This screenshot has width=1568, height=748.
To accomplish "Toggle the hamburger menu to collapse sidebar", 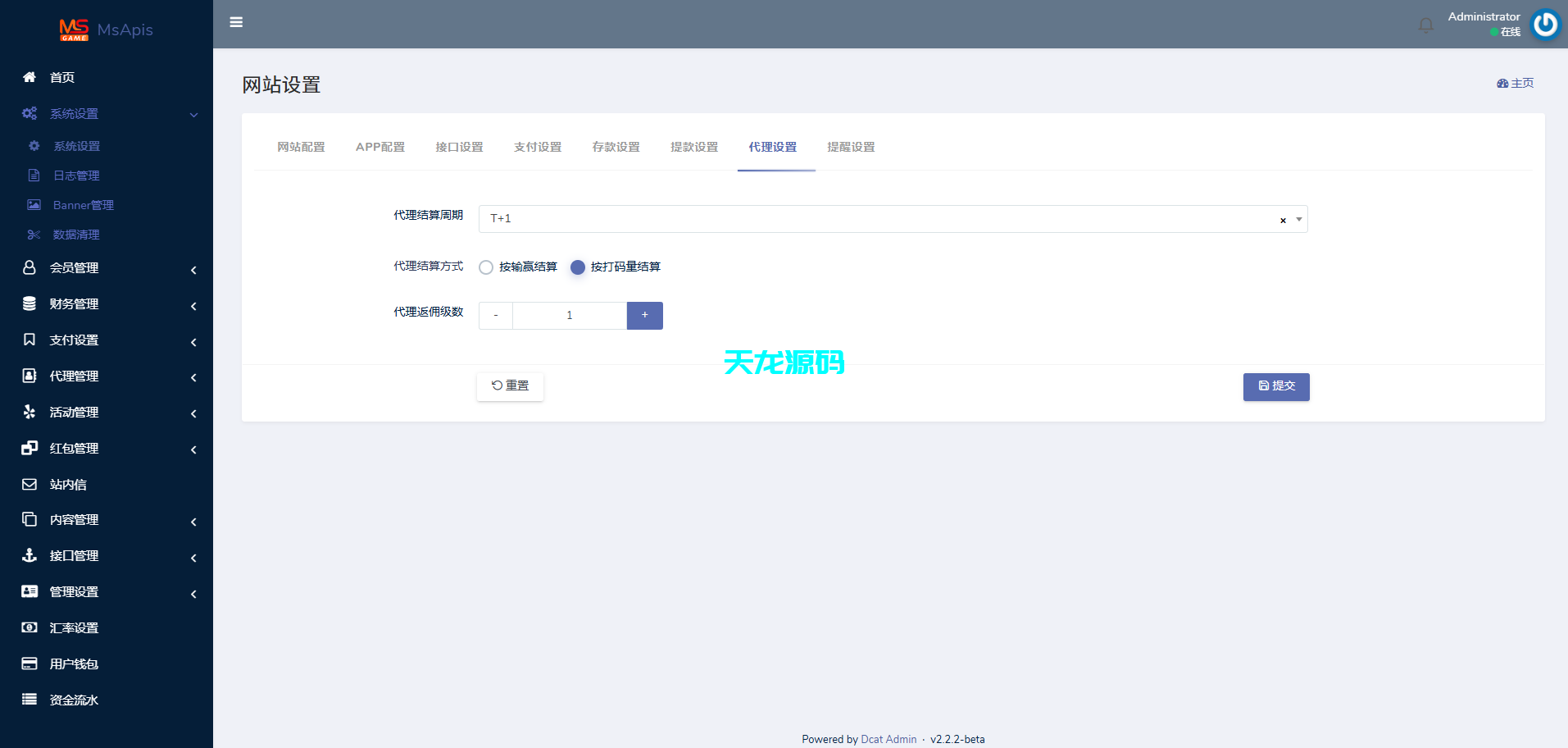I will pyautogui.click(x=236, y=22).
